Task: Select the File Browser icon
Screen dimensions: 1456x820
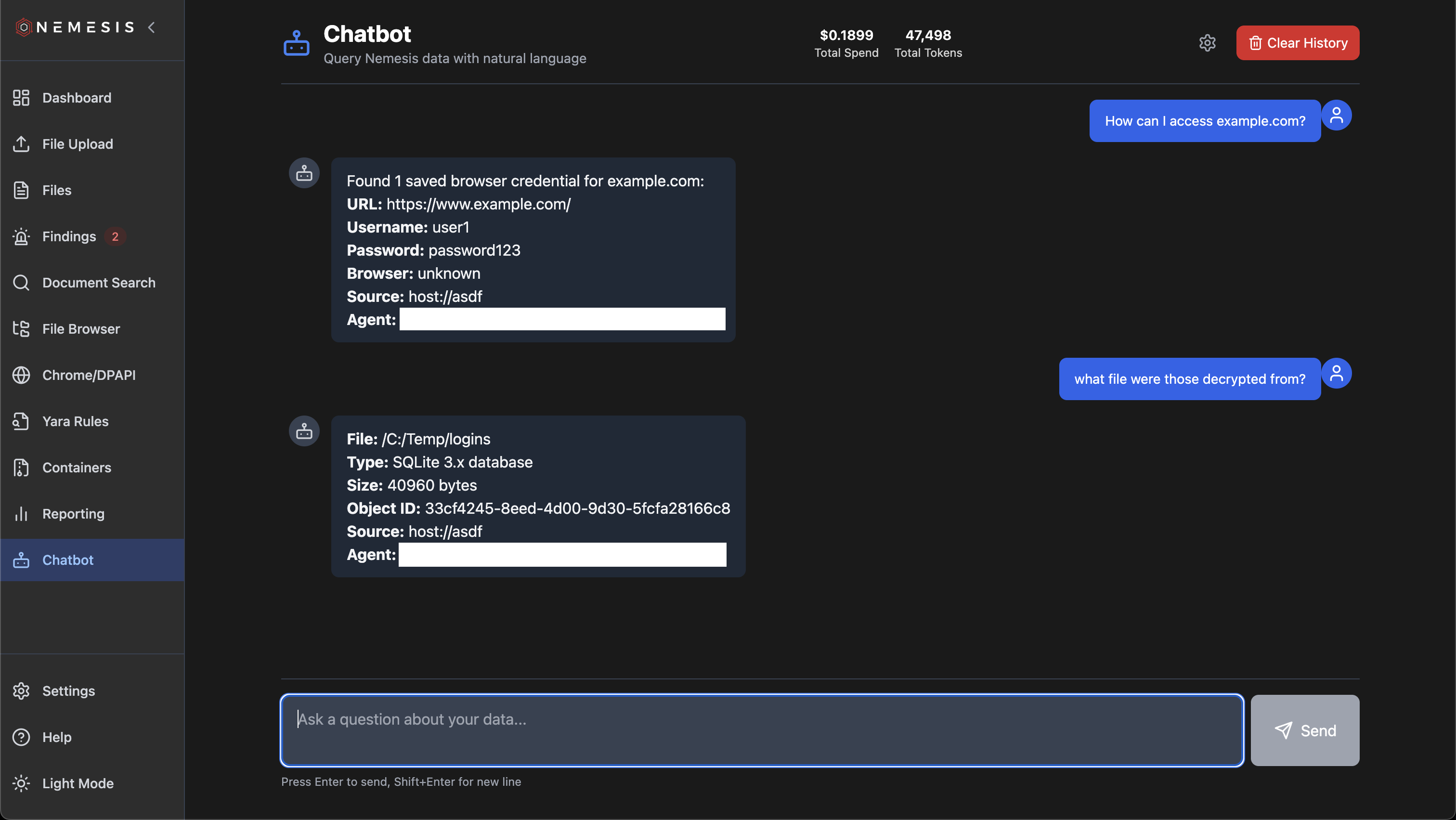Action: click(22, 328)
